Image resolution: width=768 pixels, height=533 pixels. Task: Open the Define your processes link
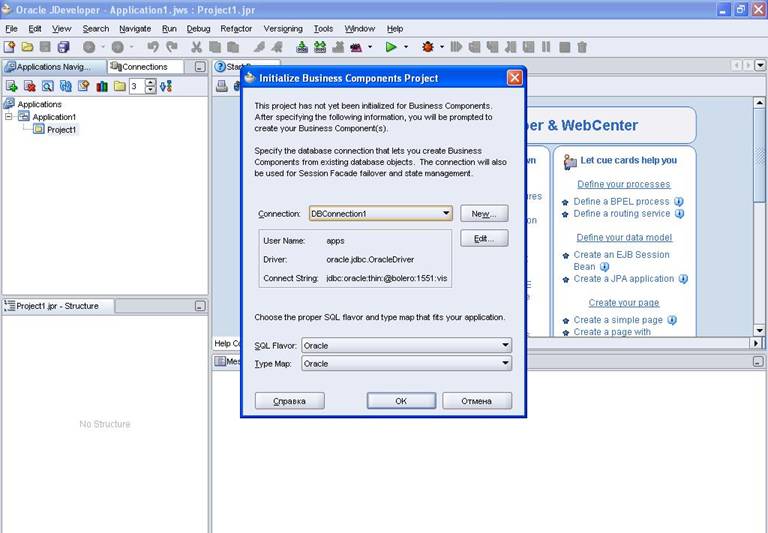[x=624, y=184]
